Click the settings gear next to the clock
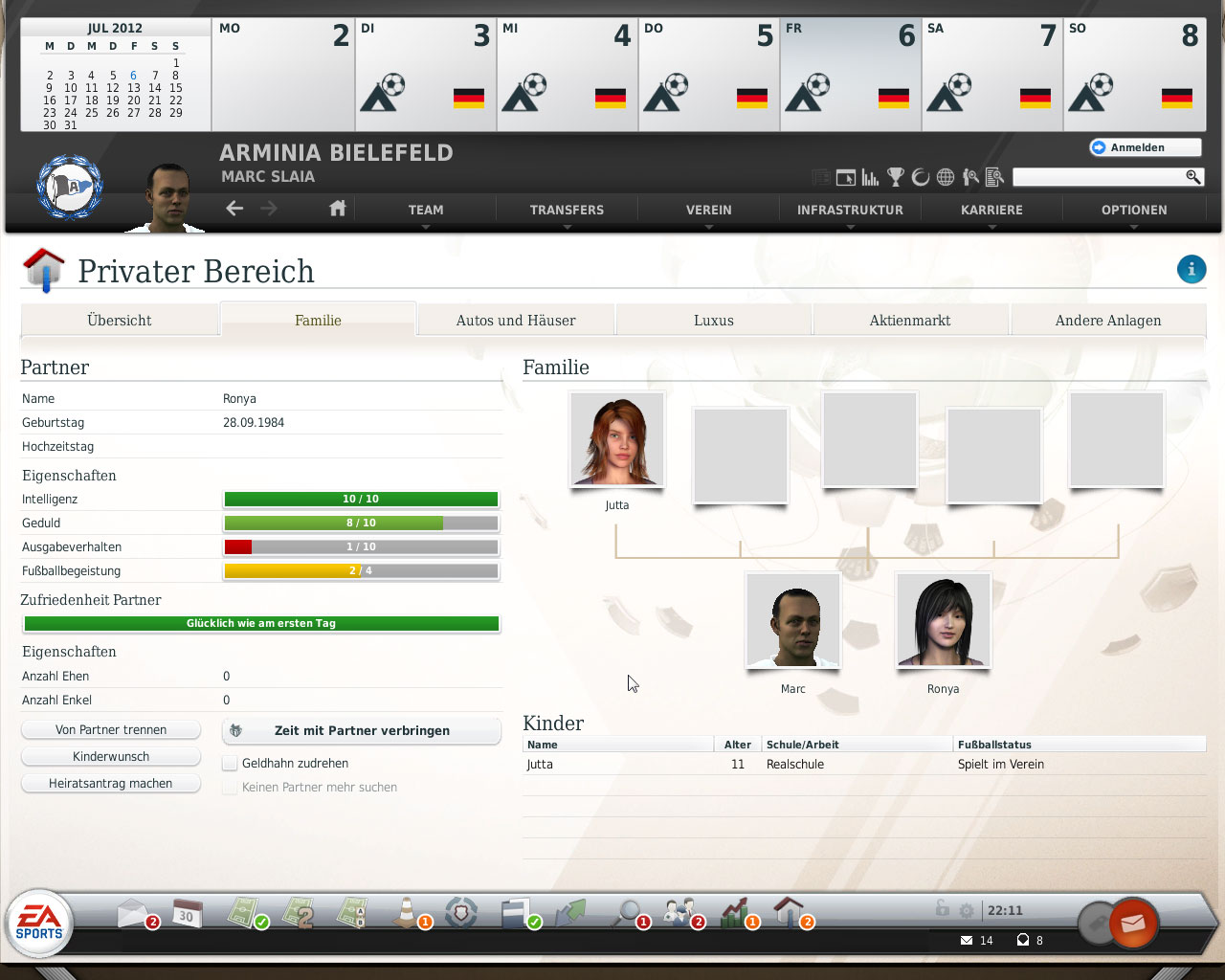The height and width of the screenshot is (980, 1225). point(967,910)
